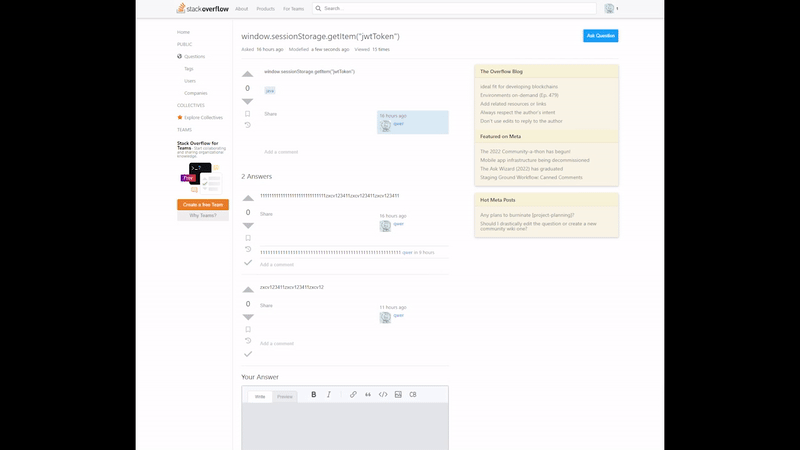The height and width of the screenshot is (450, 800).
Task: Open 'Environments on-demand (Ep. 479)' link
Action: (x=519, y=95)
